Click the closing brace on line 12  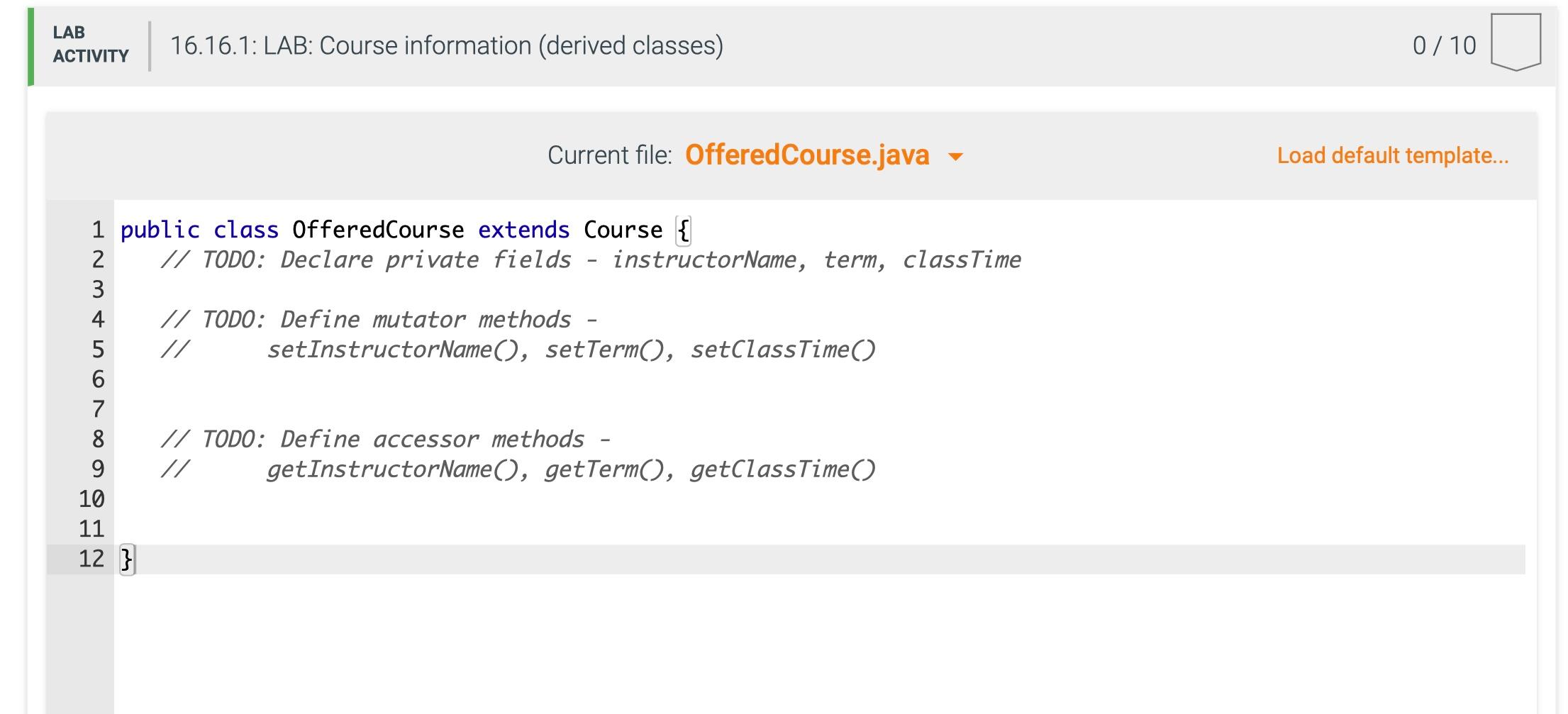click(x=128, y=559)
